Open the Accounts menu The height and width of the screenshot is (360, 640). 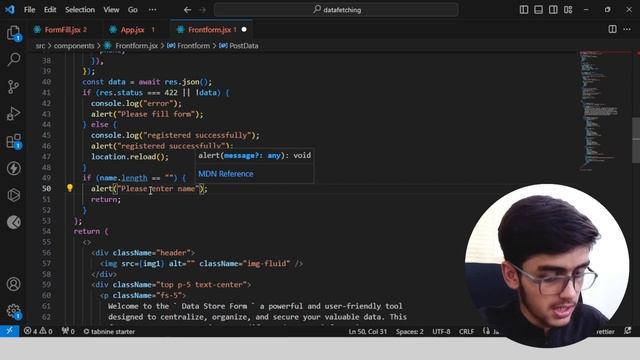(13, 284)
